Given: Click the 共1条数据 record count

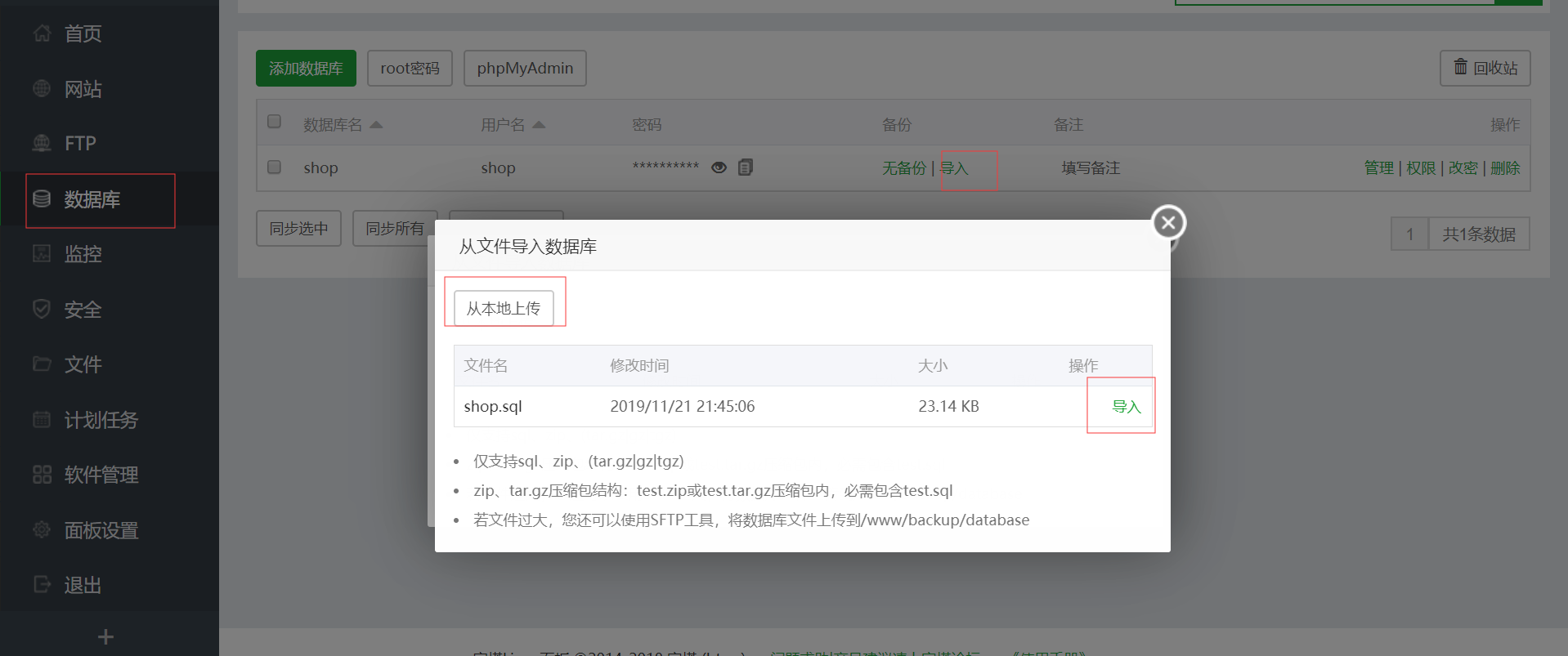Looking at the screenshot, I should click(1479, 234).
